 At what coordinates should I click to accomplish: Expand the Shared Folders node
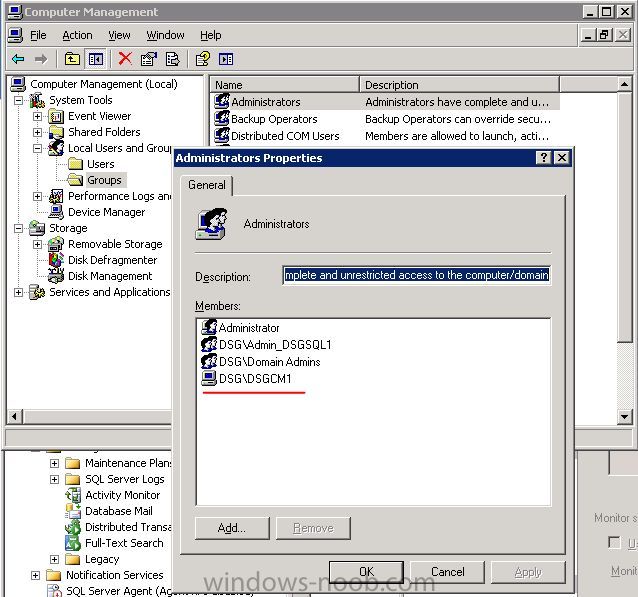[x=37, y=132]
